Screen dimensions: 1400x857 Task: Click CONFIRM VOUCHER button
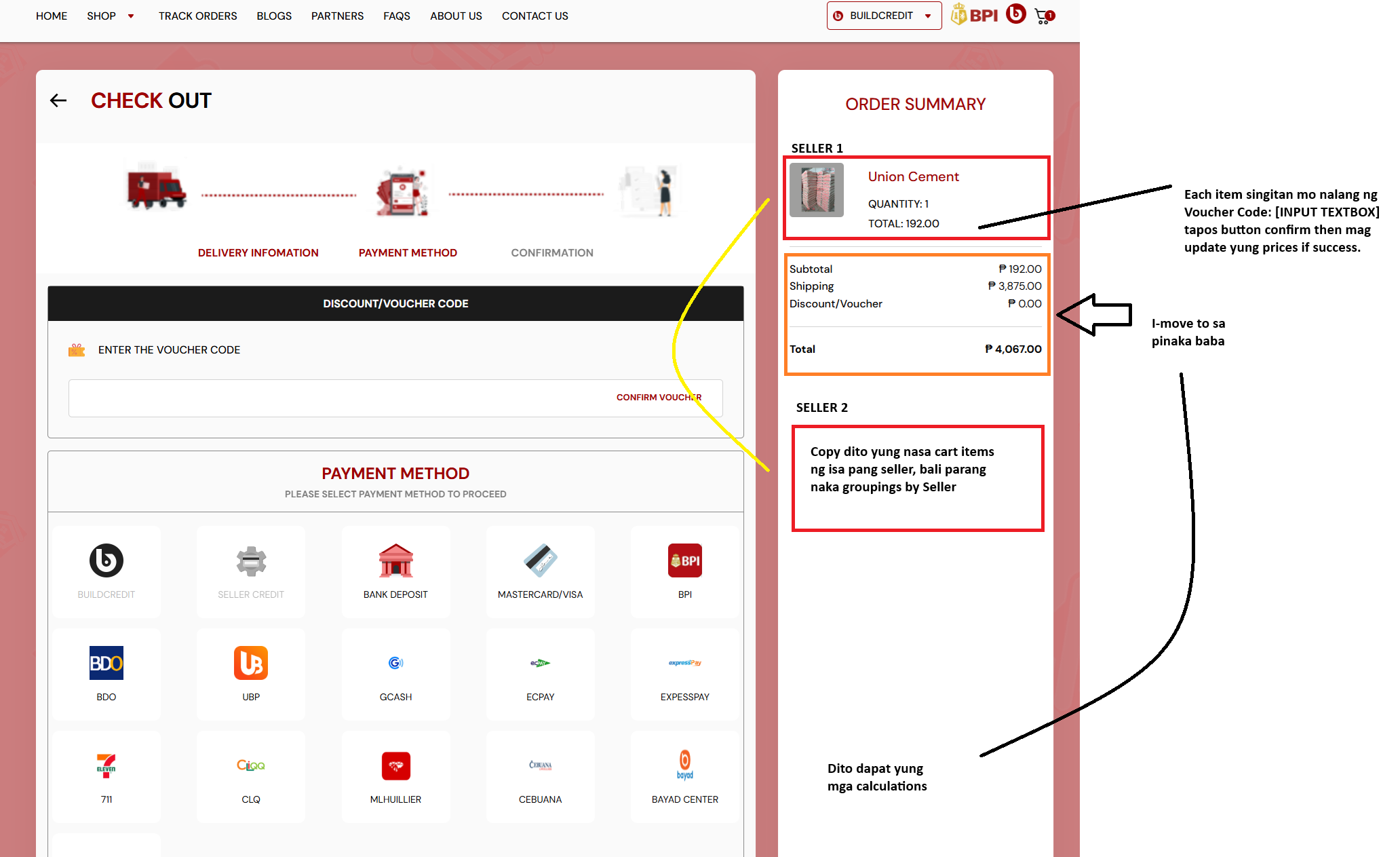click(x=659, y=398)
